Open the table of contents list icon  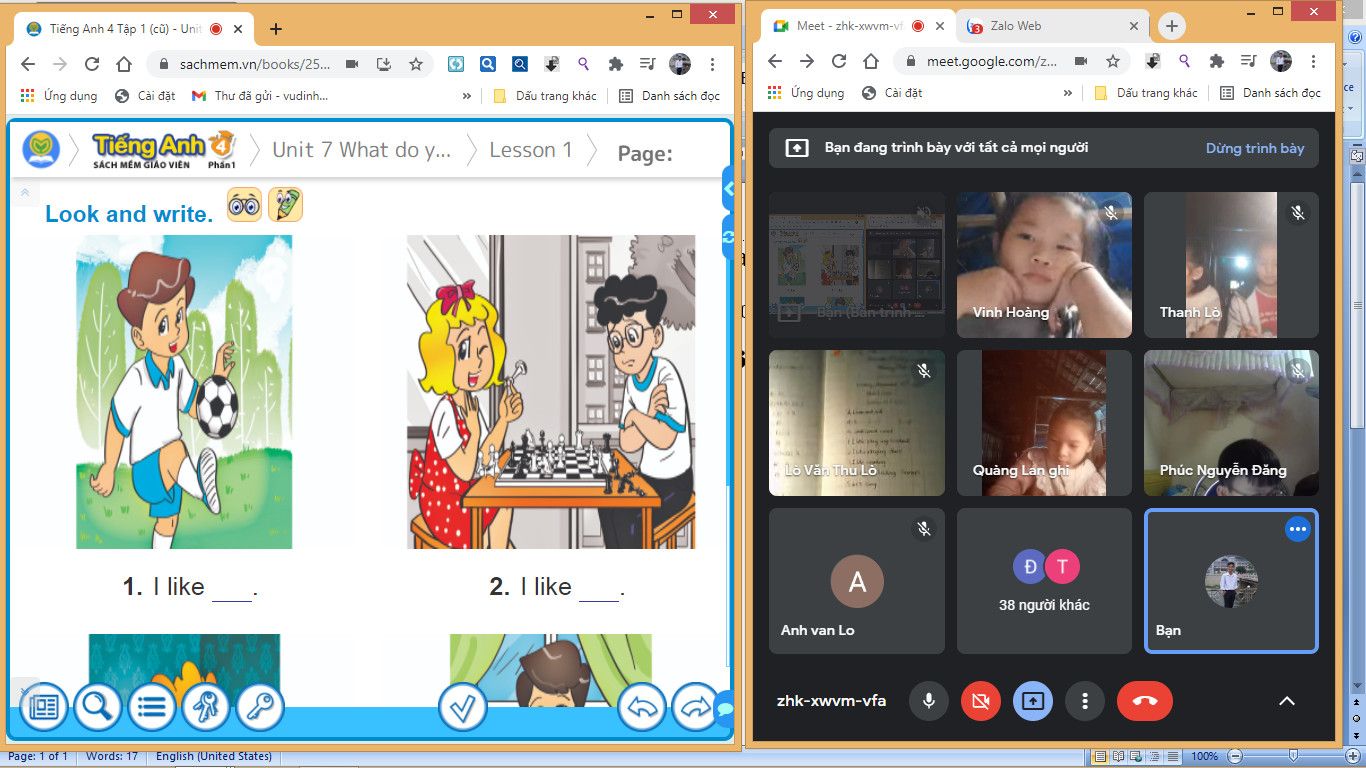click(x=151, y=707)
